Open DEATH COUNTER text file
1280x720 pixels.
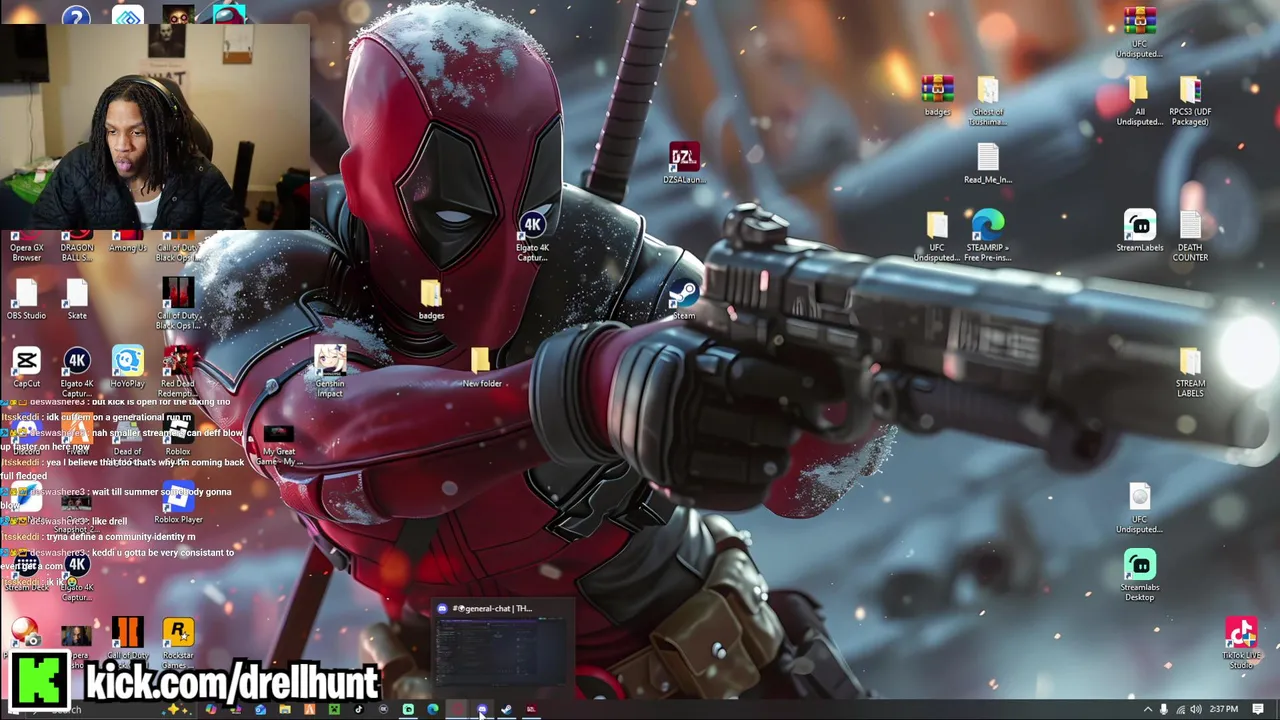tap(1190, 236)
